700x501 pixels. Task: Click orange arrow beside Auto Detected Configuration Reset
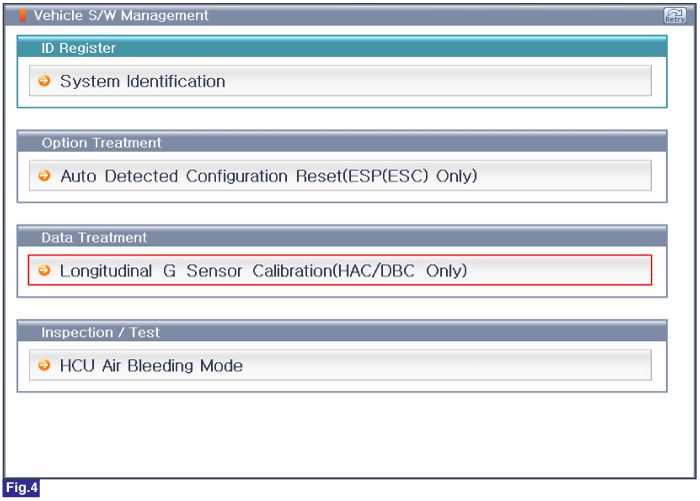click(x=44, y=175)
